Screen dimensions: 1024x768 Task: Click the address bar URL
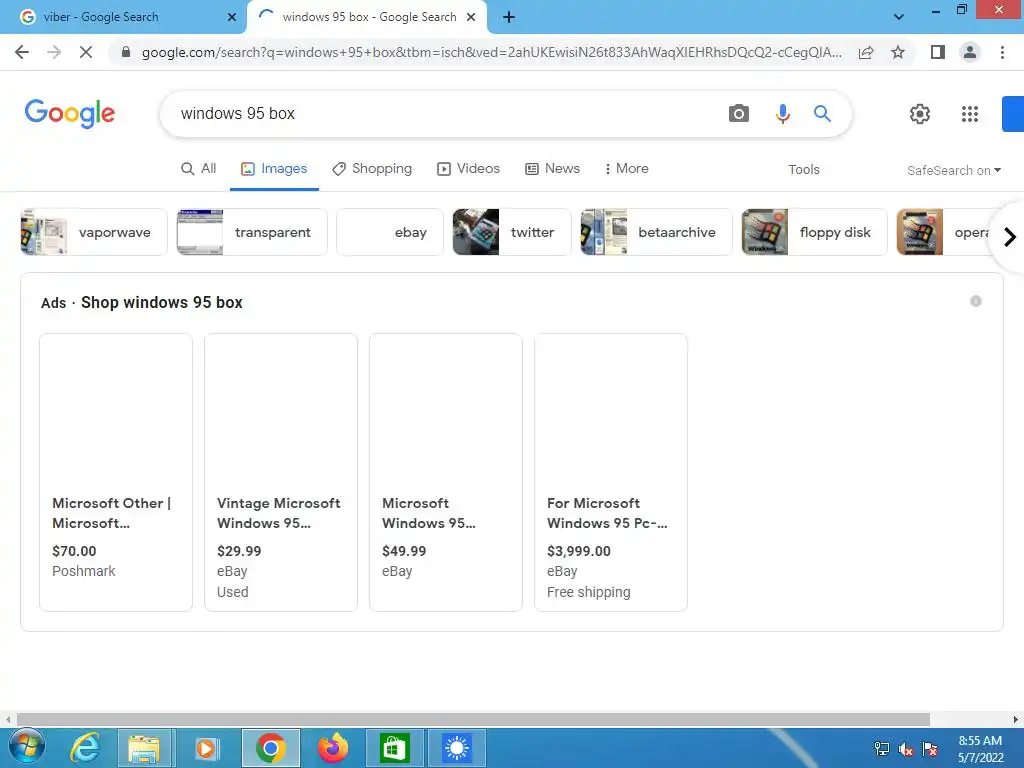coord(491,52)
